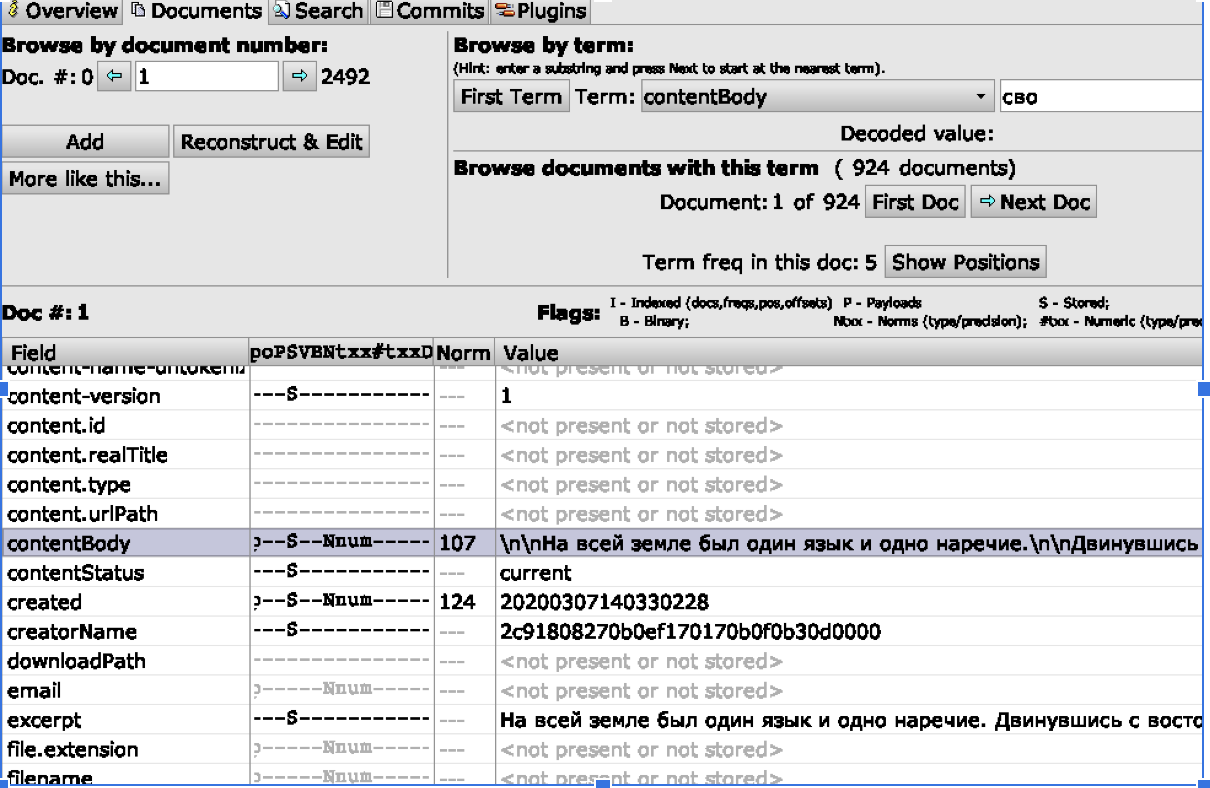Click the contentStatus value current
Viewport: 1210px width, 788px height.
535,574
